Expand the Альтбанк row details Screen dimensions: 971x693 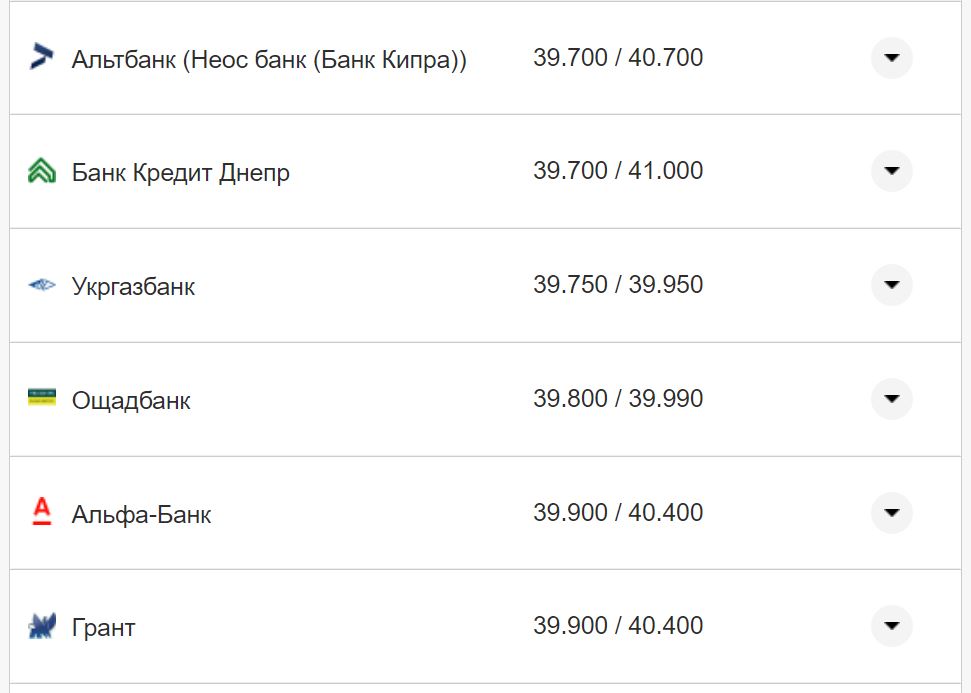click(x=891, y=57)
